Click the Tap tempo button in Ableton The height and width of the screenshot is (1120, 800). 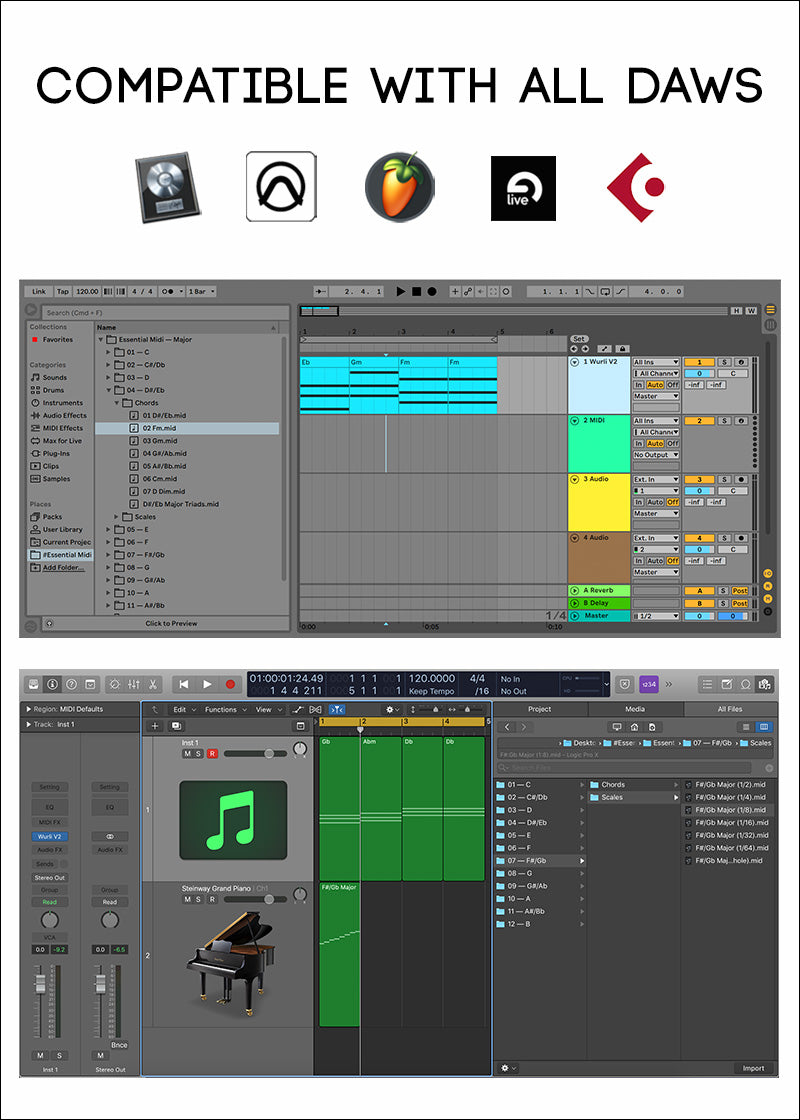(62, 292)
